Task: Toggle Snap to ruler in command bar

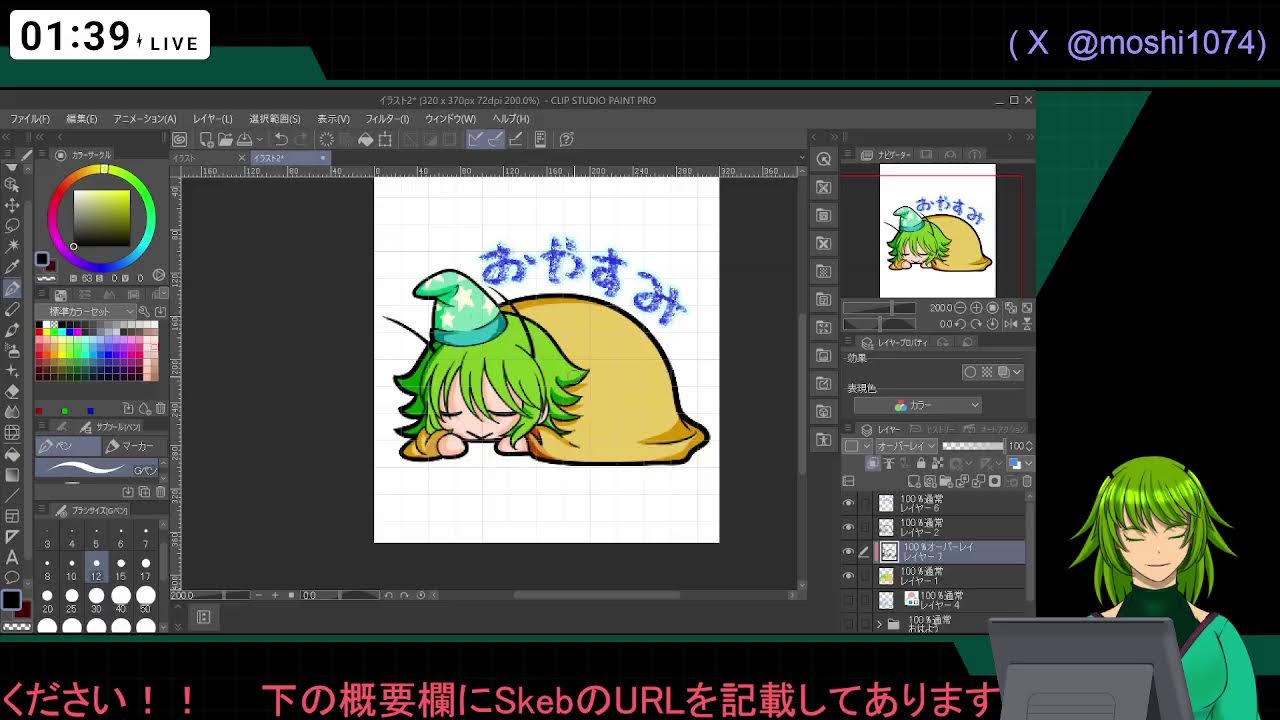Action: tap(475, 139)
